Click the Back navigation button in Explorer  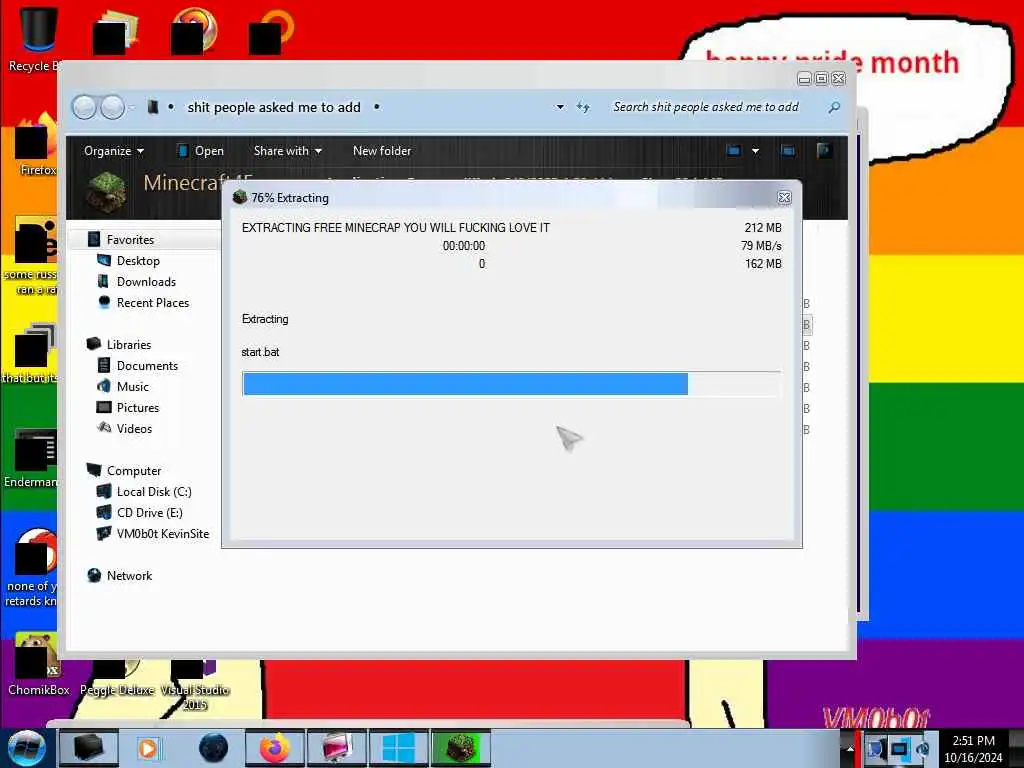(x=84, y=107)
